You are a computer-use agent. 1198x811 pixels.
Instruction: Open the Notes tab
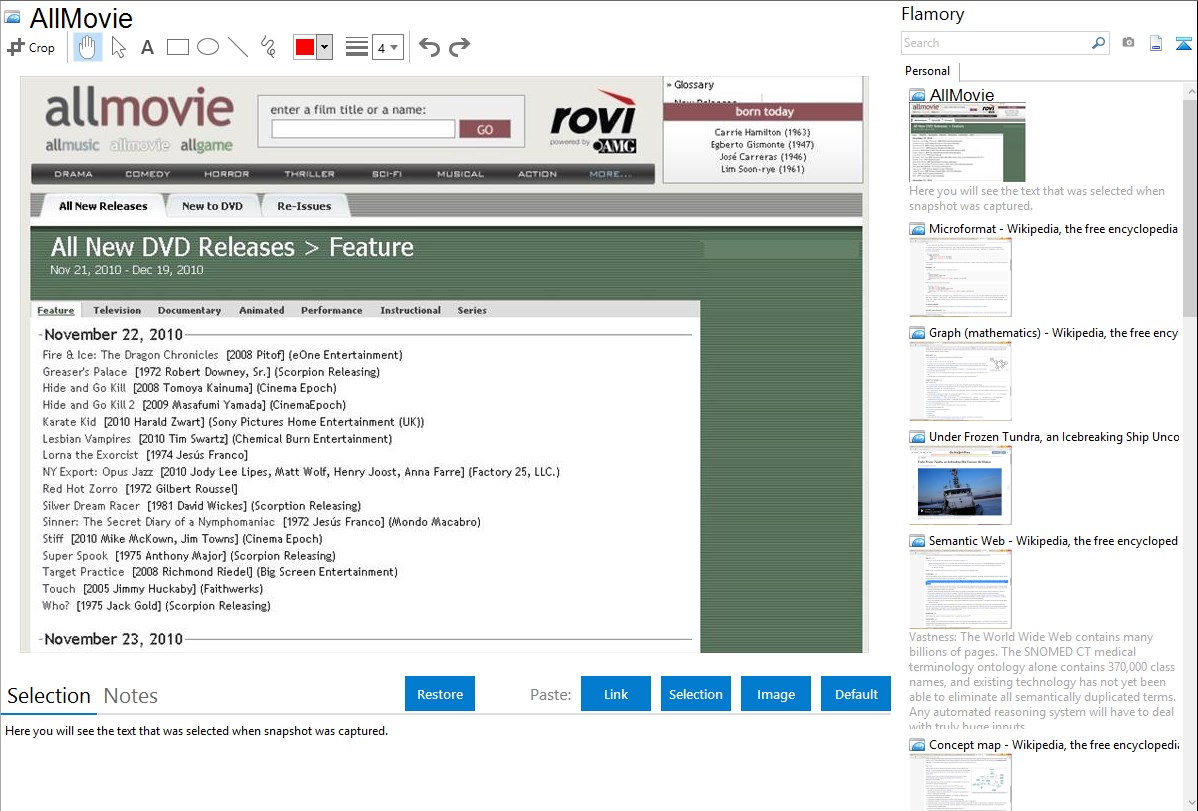(x=131, y=696)
